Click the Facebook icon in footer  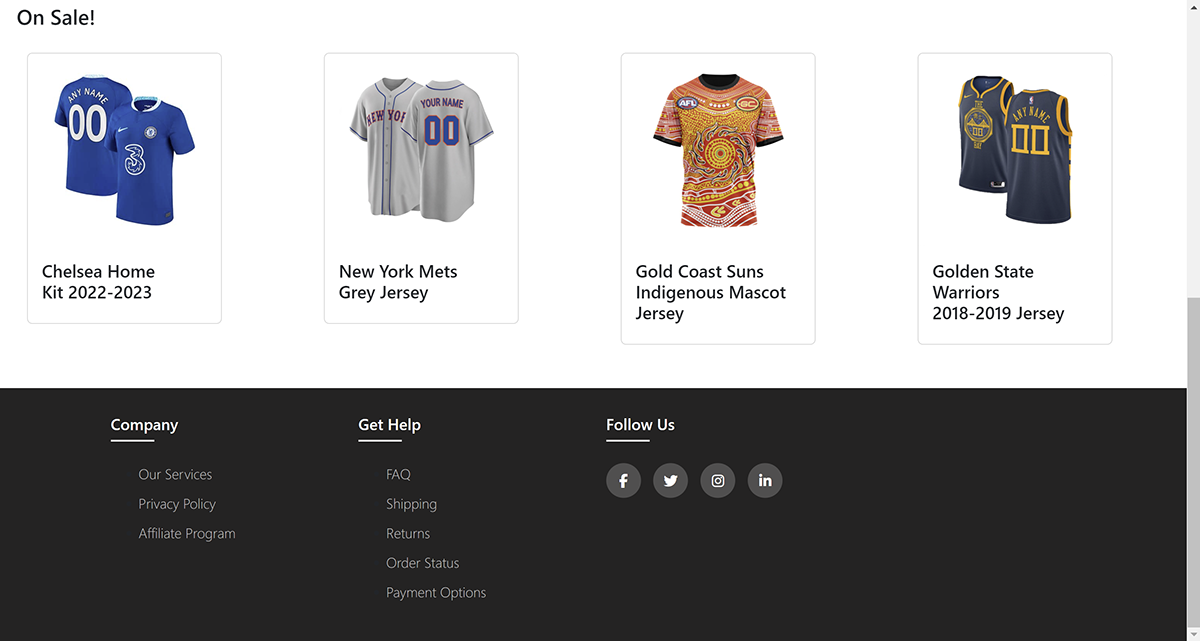[x=623, y=481]
